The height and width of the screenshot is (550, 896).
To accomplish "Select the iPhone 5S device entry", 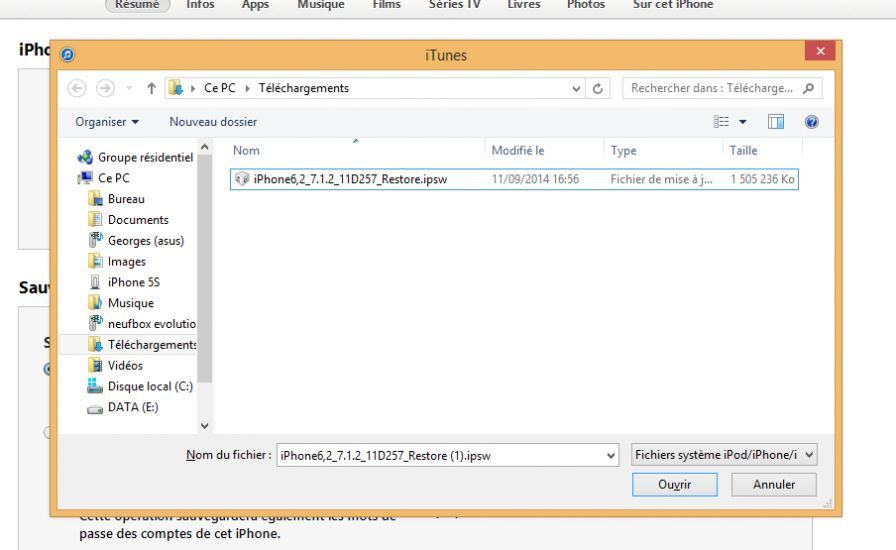I will pyautogui.click(x=124, y=282).
